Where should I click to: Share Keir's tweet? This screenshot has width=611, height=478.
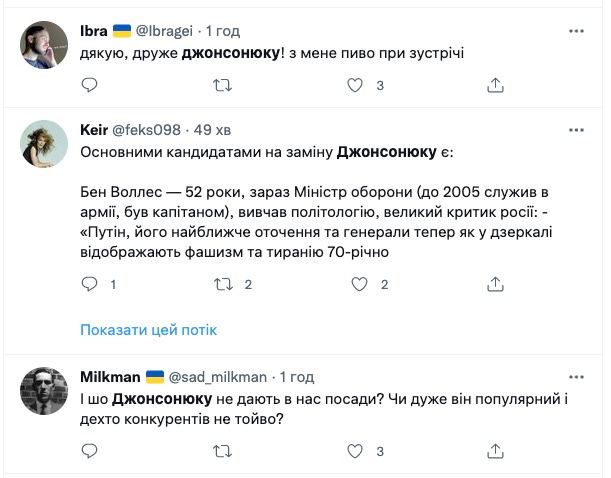click(x=495, y=285)
